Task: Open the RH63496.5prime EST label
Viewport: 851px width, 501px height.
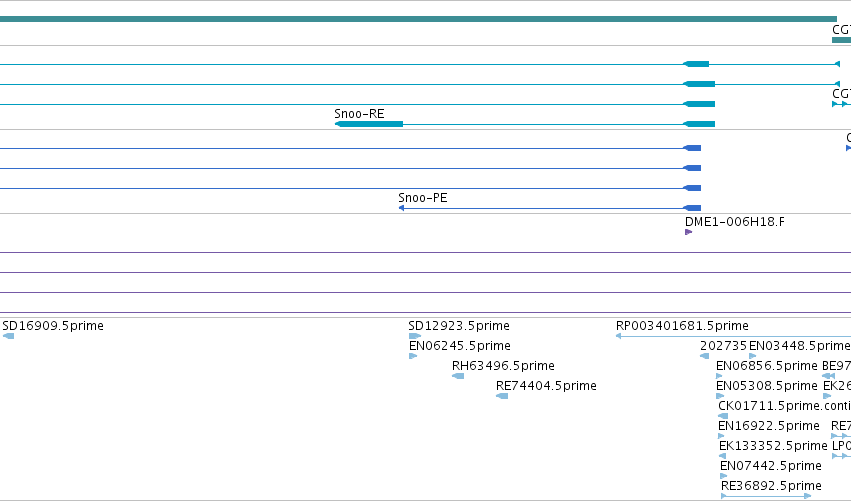Action: [503, 366]
